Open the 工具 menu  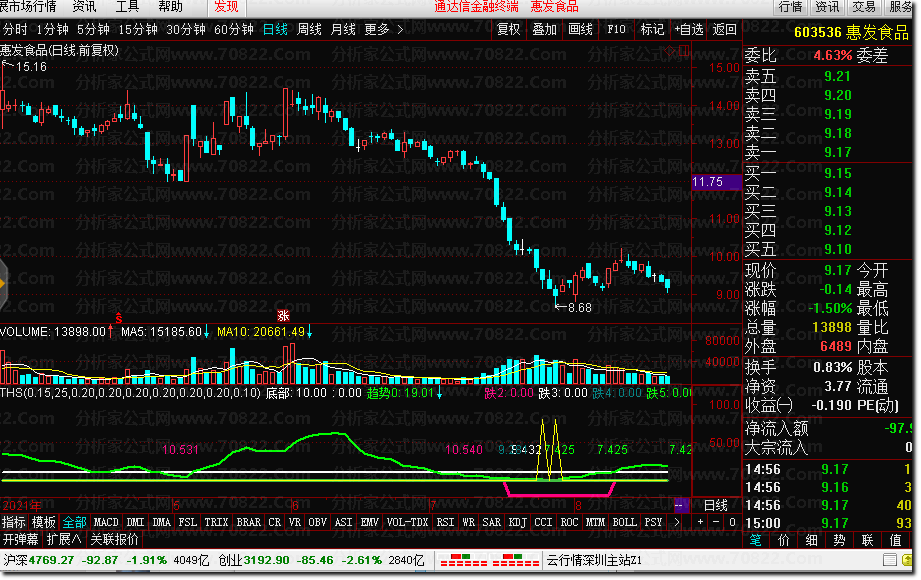pyautogui.click(x=127, y=7)
